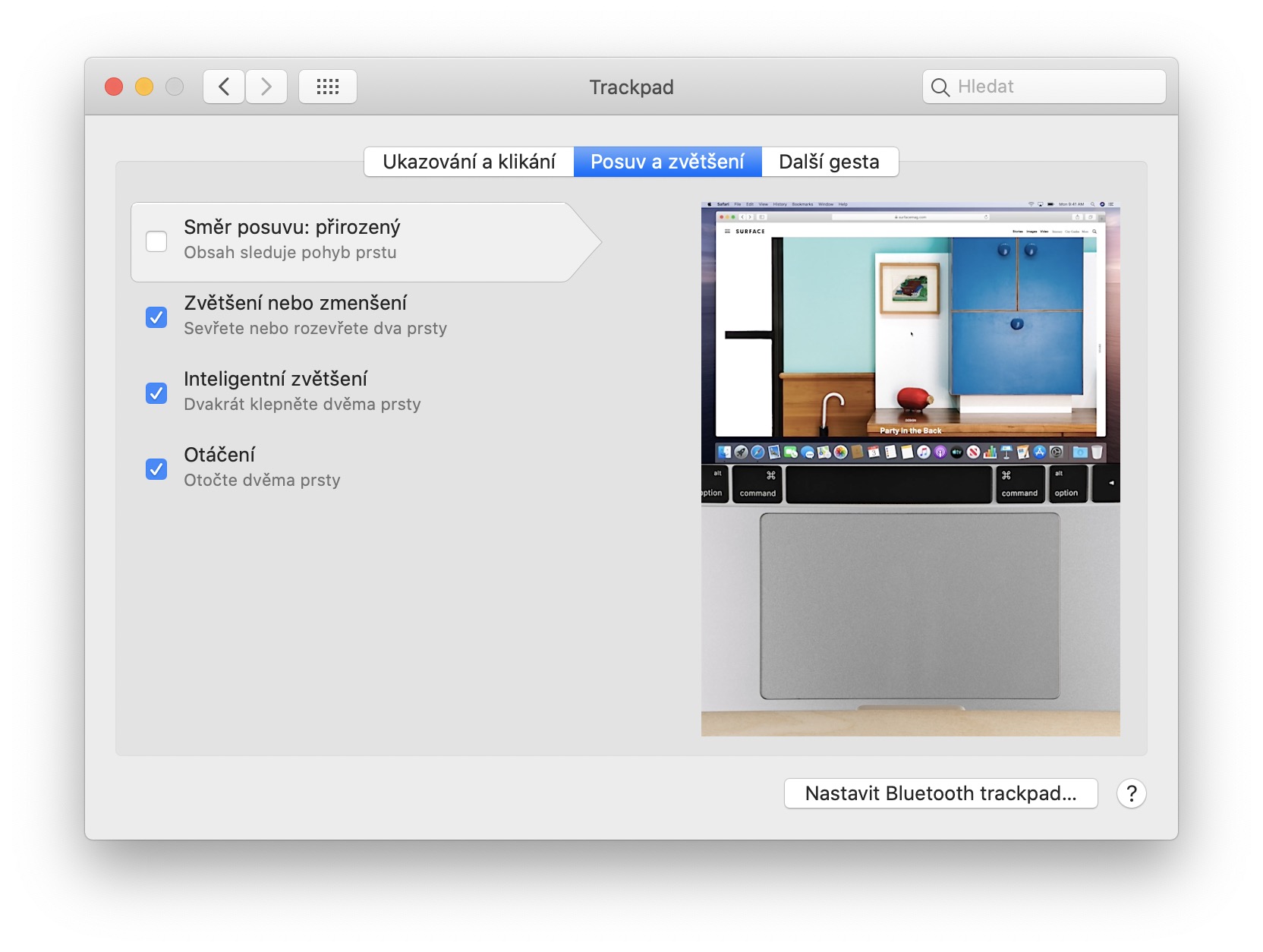Select the Směr posuvu: přirozený label
Image resolution: width=1263 pixels, height=952 pixels.
click(292, 227)
